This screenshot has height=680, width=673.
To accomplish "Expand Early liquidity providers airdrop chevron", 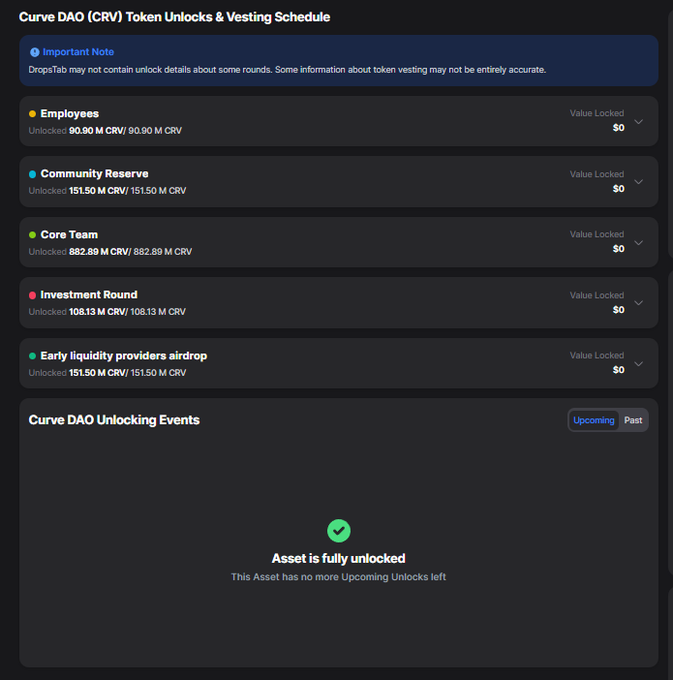I will click(638, 363).
